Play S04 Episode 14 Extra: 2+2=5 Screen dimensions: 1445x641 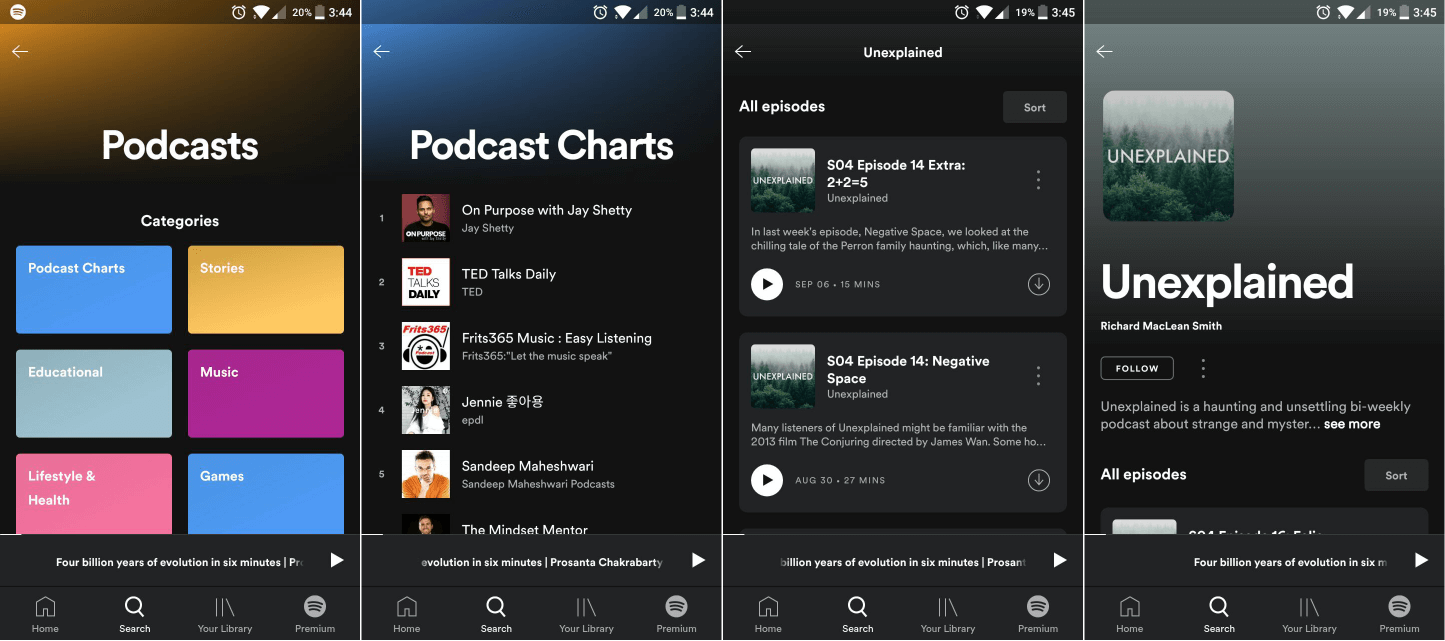[x=767, y=284]
